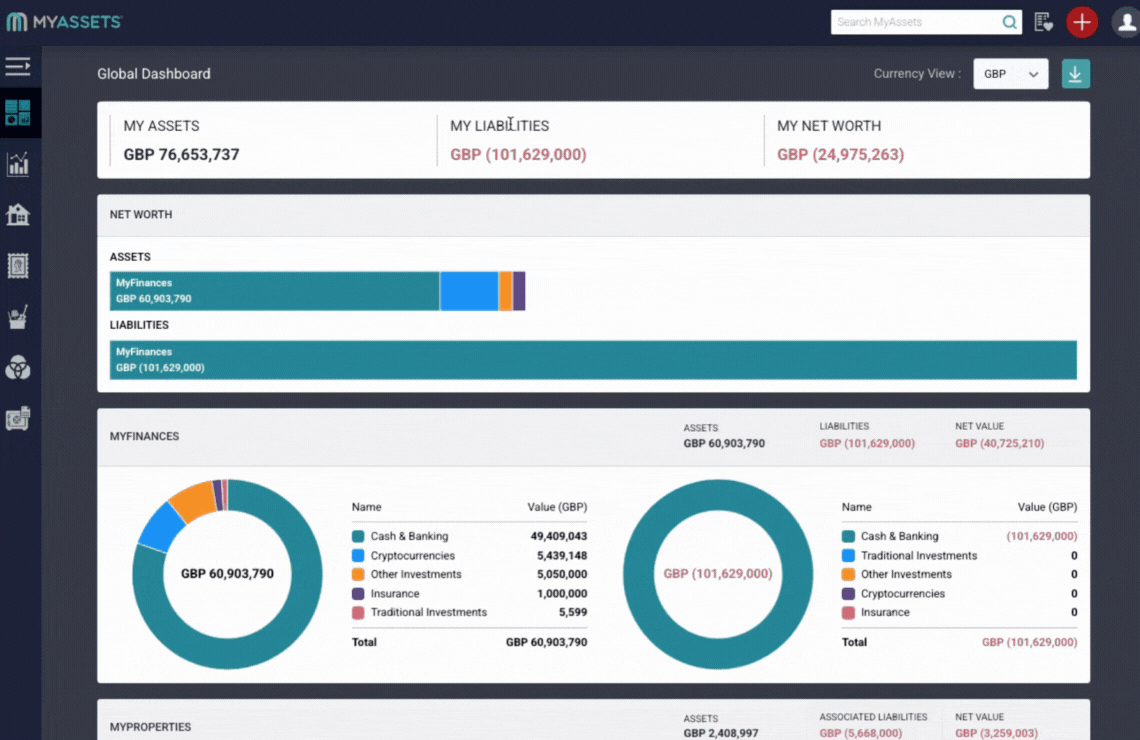Image resolution: width=1140 pixels, height=740 pixels.
Task: Open the MyProperties house icon in the sidebar
Action: pyautogui.click(x=17, y=214)
